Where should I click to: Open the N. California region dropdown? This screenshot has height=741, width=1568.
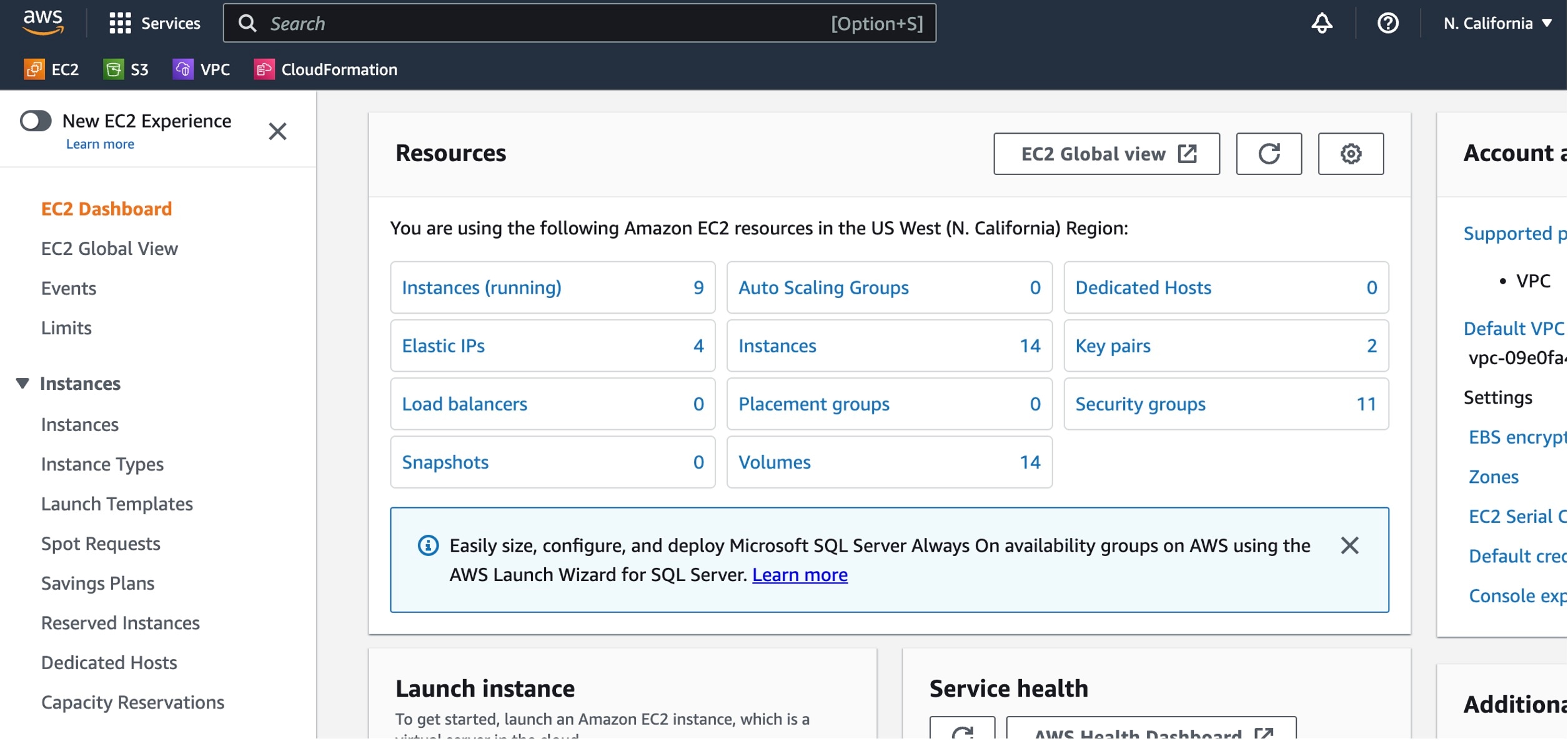tap(1497, 23)
